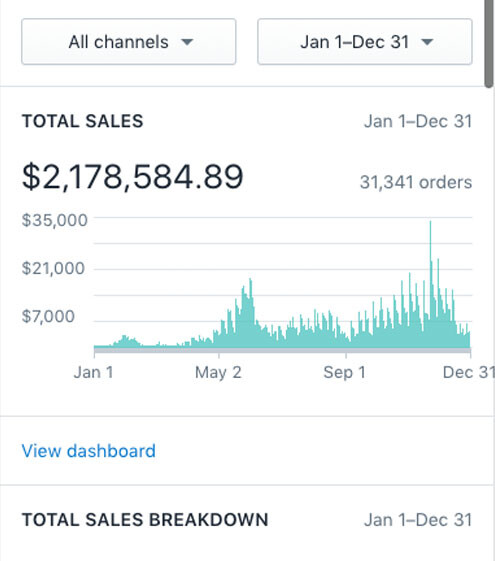495x561 pixels.
Task: Click the $35,000 y-axis label
Action: tap(54, 220)
